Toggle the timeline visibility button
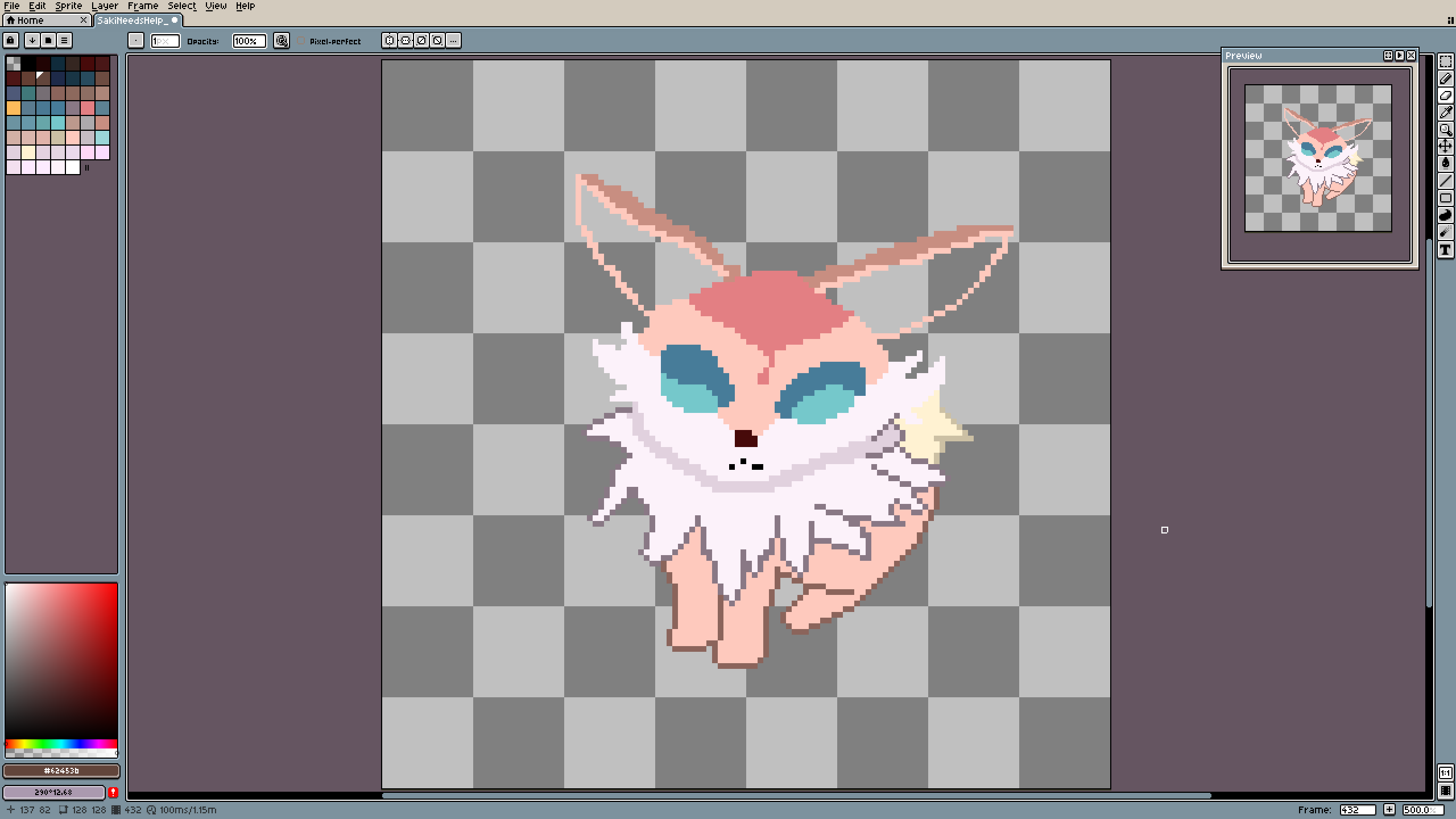This screenshot has width=1456, height=819. coord(1445,791)
